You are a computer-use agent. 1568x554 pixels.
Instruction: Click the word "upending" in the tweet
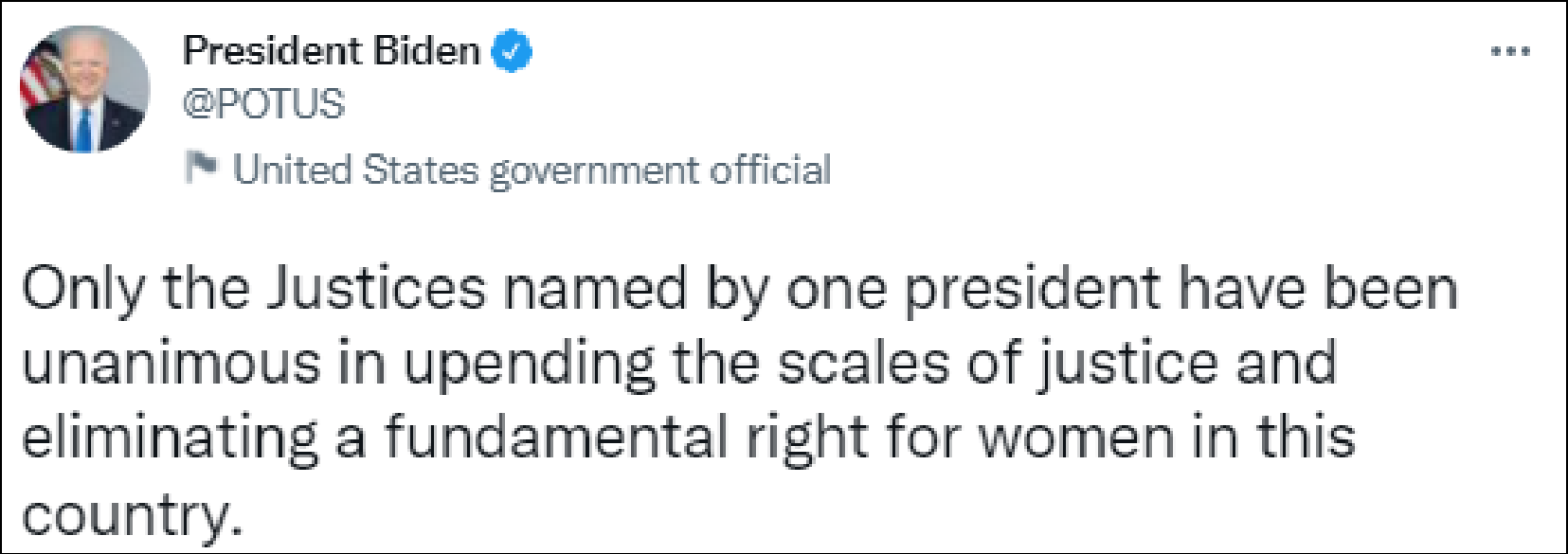[x=530, y=366]
